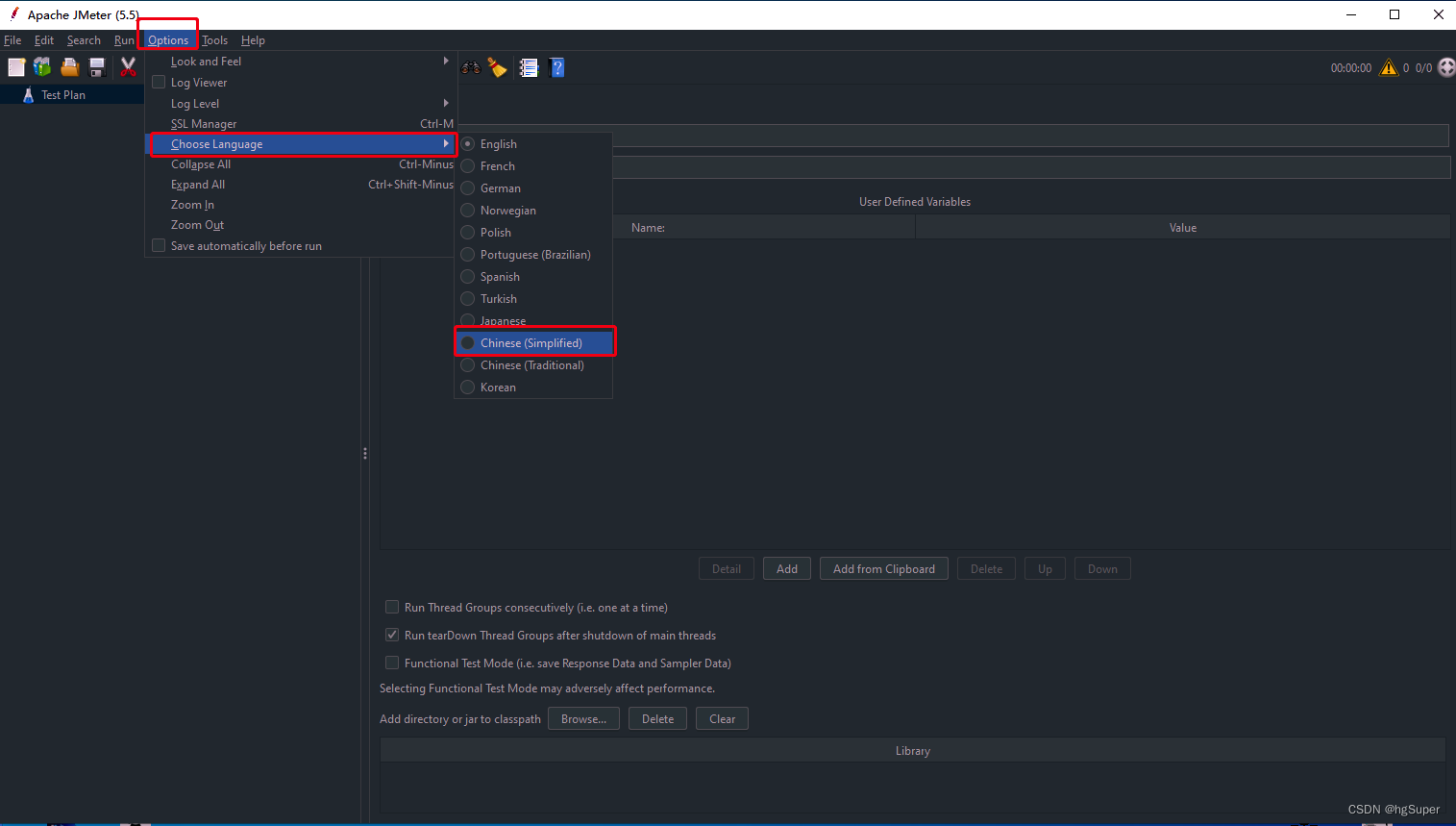This screenshot has height=826, width=1456.
Task: Click the Library table header
Action: click(913, 751)
